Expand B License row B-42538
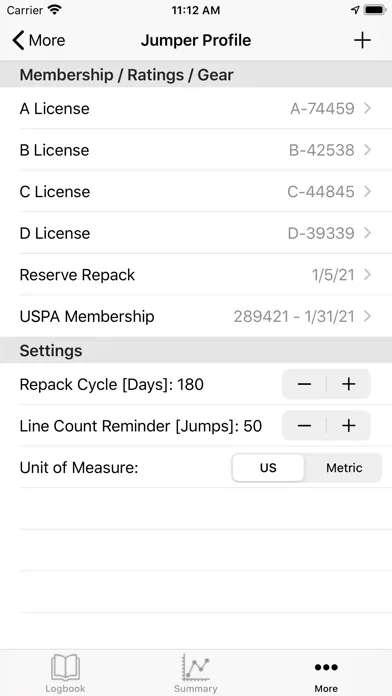 [x=196, y=150]
